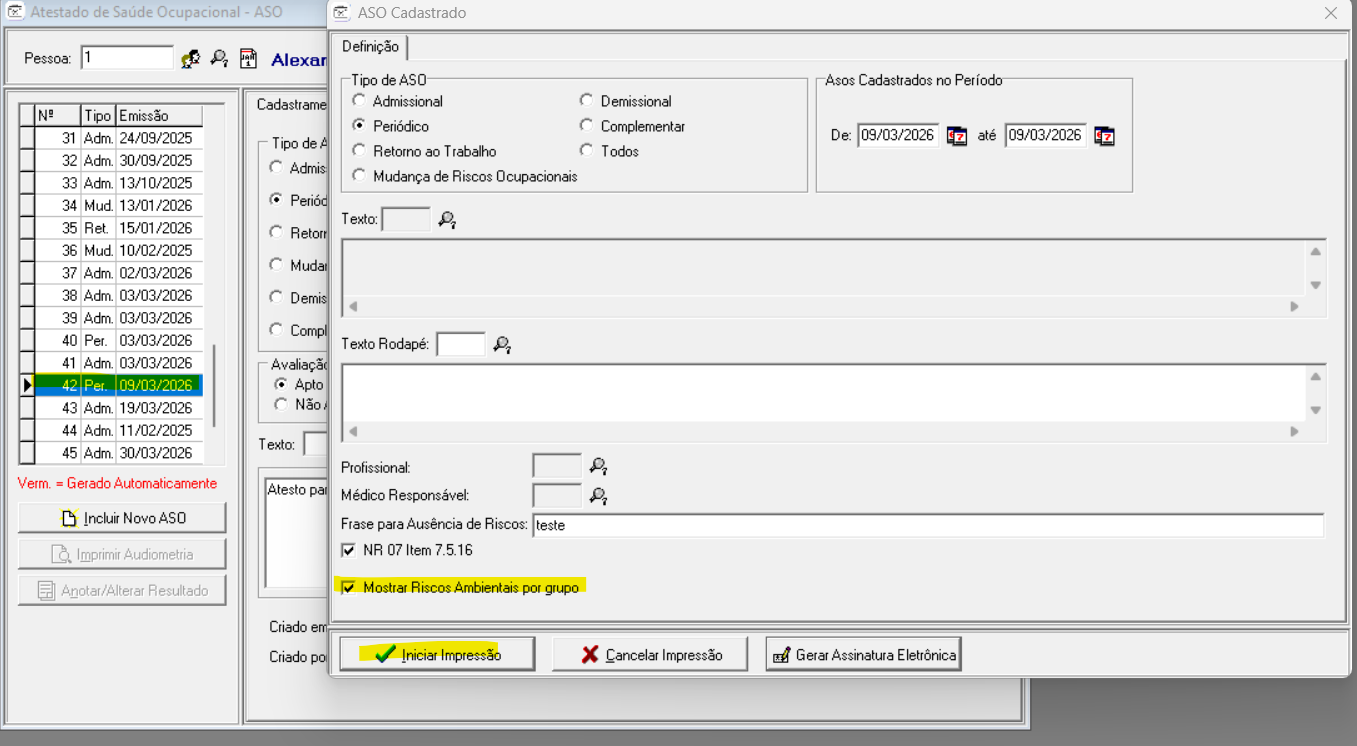
Task: Click the right scroll arrow of the Texto box
Action: tap(1294, 307)
